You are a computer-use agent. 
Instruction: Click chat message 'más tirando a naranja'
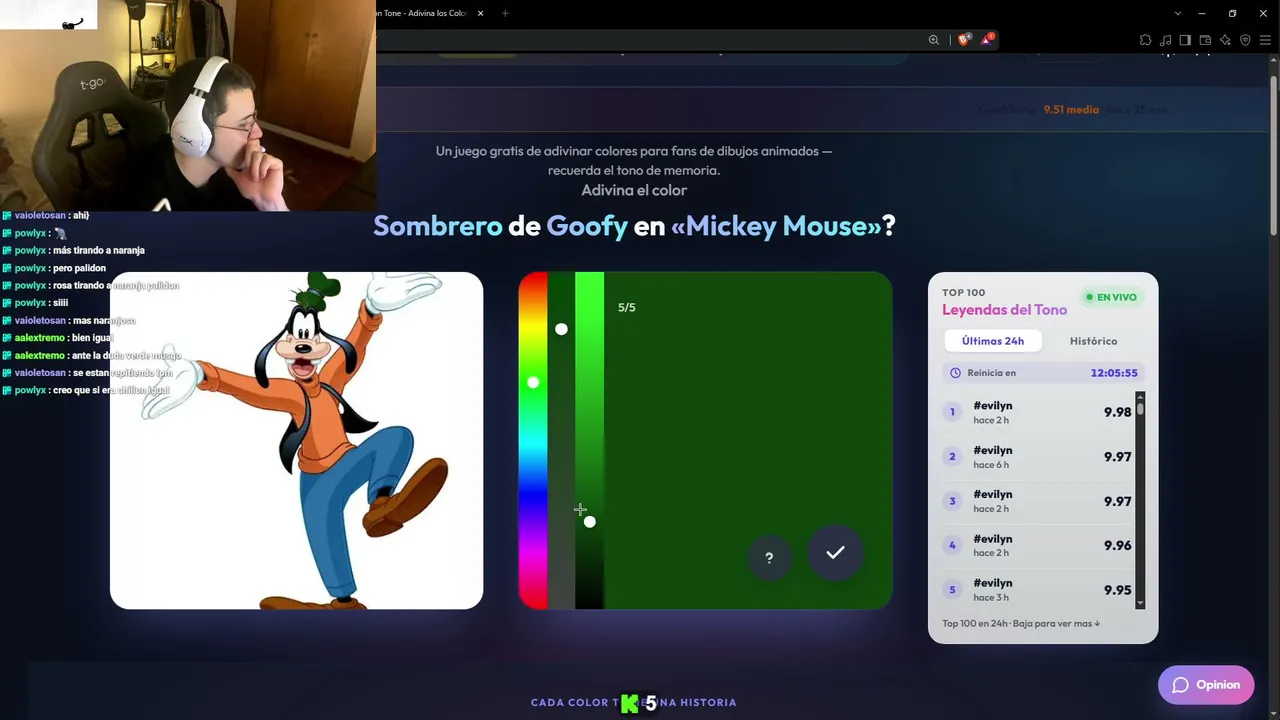pos(99,251)
